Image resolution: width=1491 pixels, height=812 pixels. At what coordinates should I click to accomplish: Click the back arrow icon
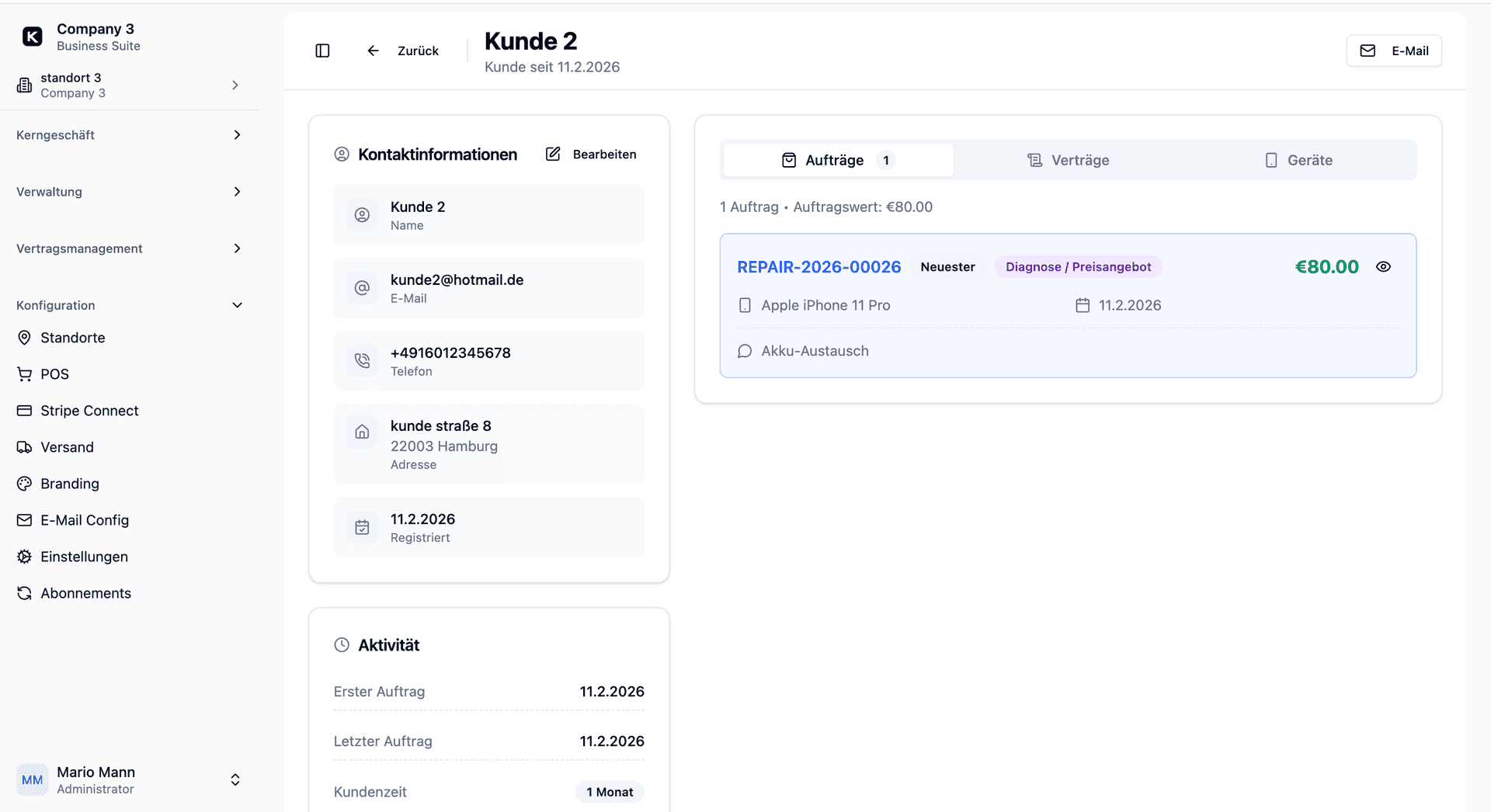tap(373, 50)
